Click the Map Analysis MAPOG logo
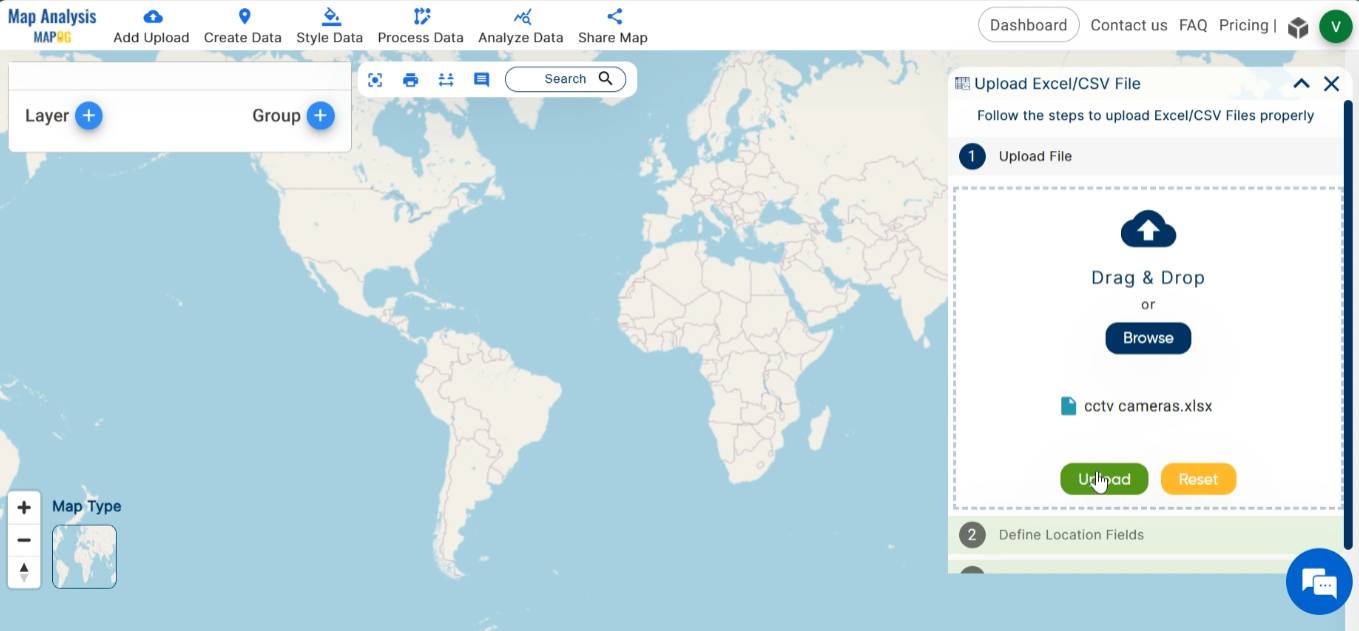 (52, 24)
